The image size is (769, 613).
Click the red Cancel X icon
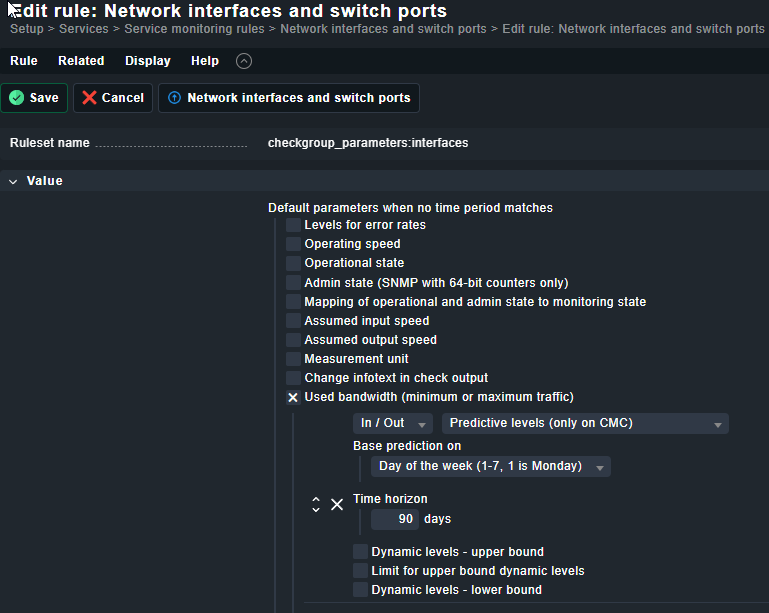point(90,98)
